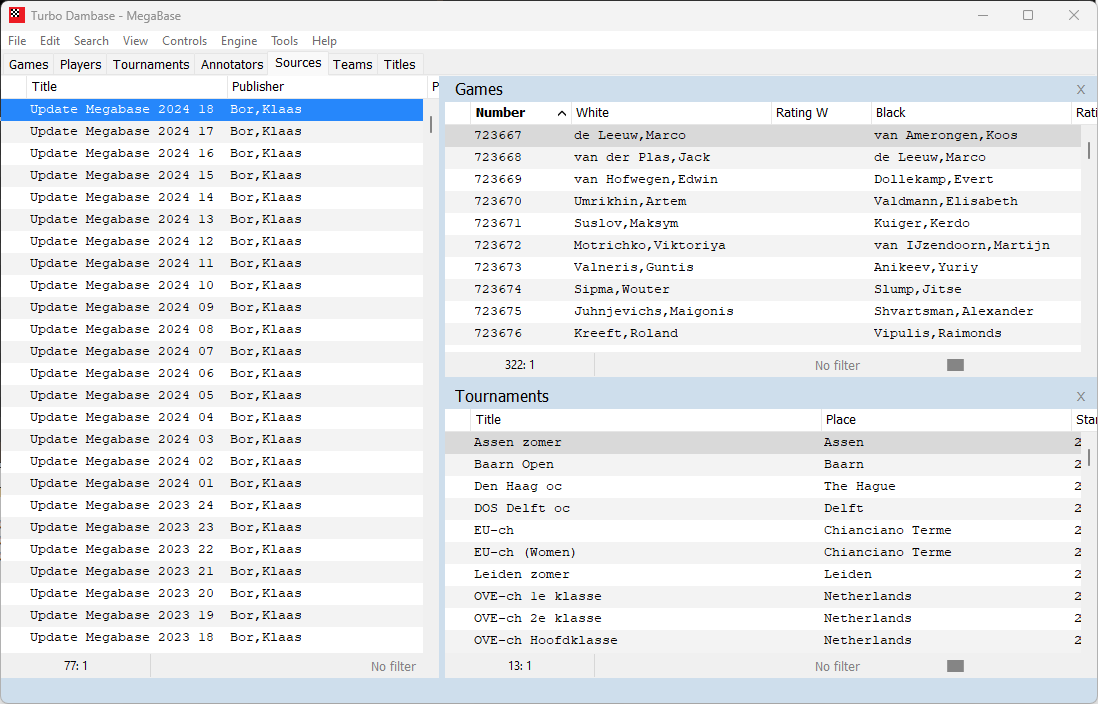Screen dimensions: 1098x704
Task: Click the gray filter box in Tournaments panel
Action: (x=955, y=666)
